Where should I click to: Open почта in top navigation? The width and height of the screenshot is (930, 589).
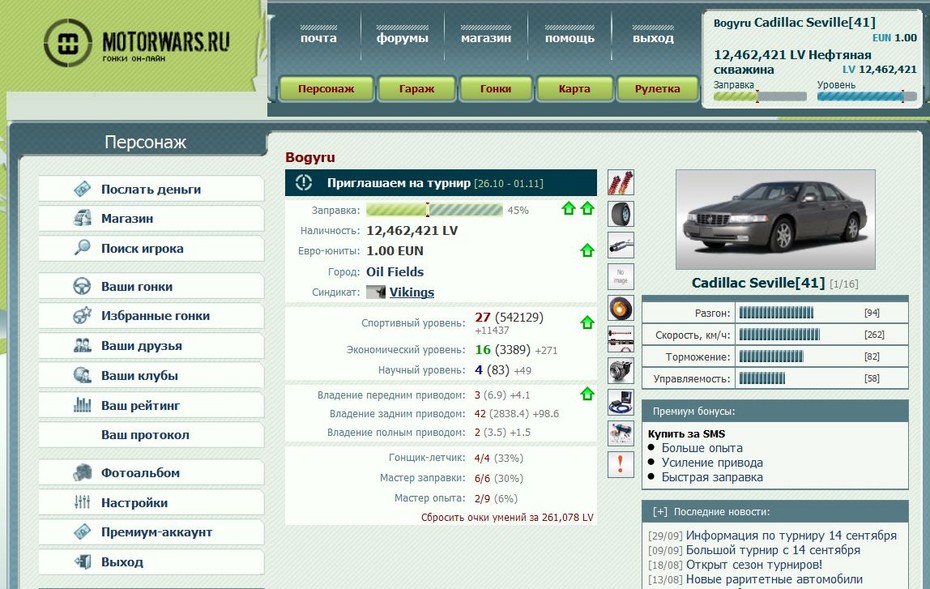point(319,38)
